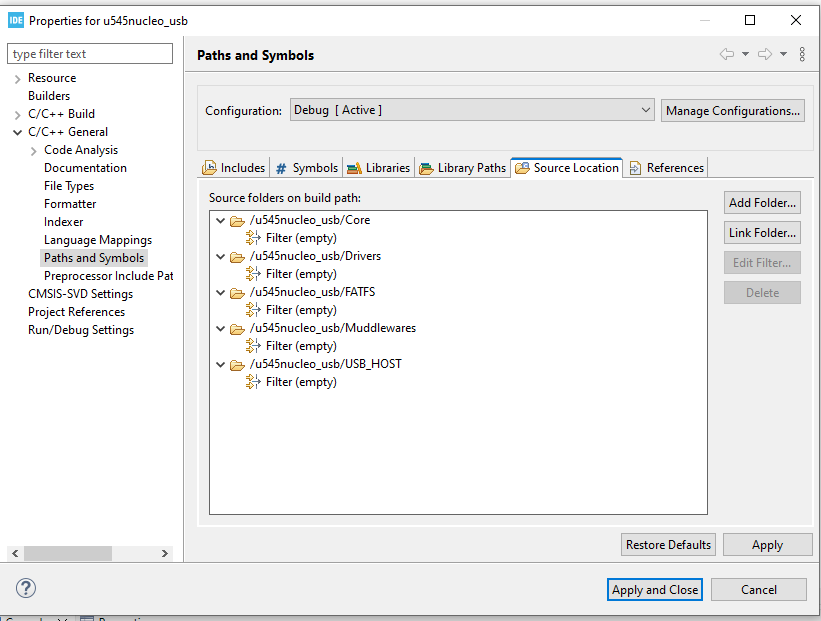Switch to the Library Paths tab
This screenshot has width=821, height=621.
pyautogui.click(x=462, y=168)
